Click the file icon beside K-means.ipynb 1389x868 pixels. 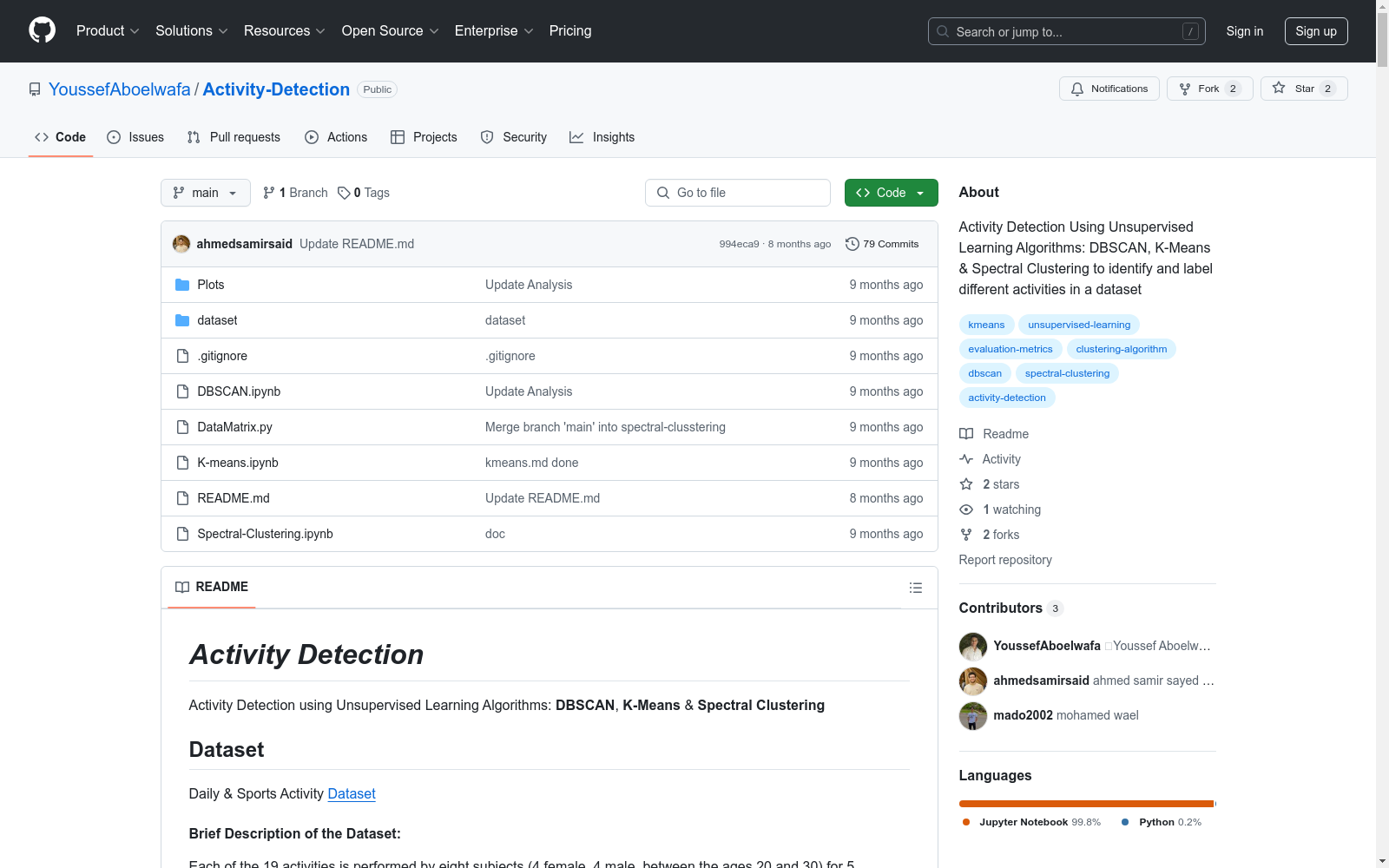coord(182,463)
